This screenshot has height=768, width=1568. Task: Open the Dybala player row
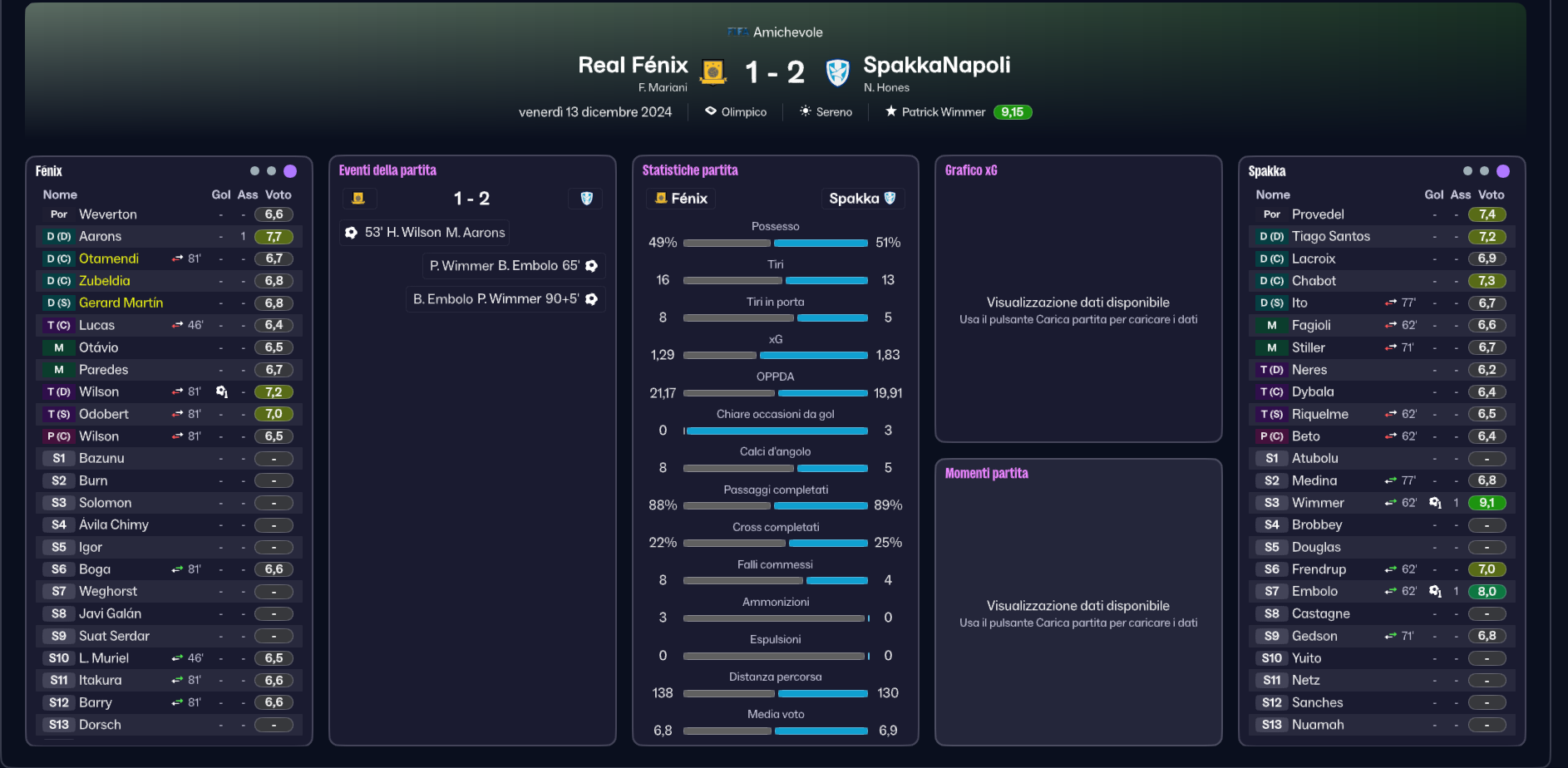(x=1381, y=391)
